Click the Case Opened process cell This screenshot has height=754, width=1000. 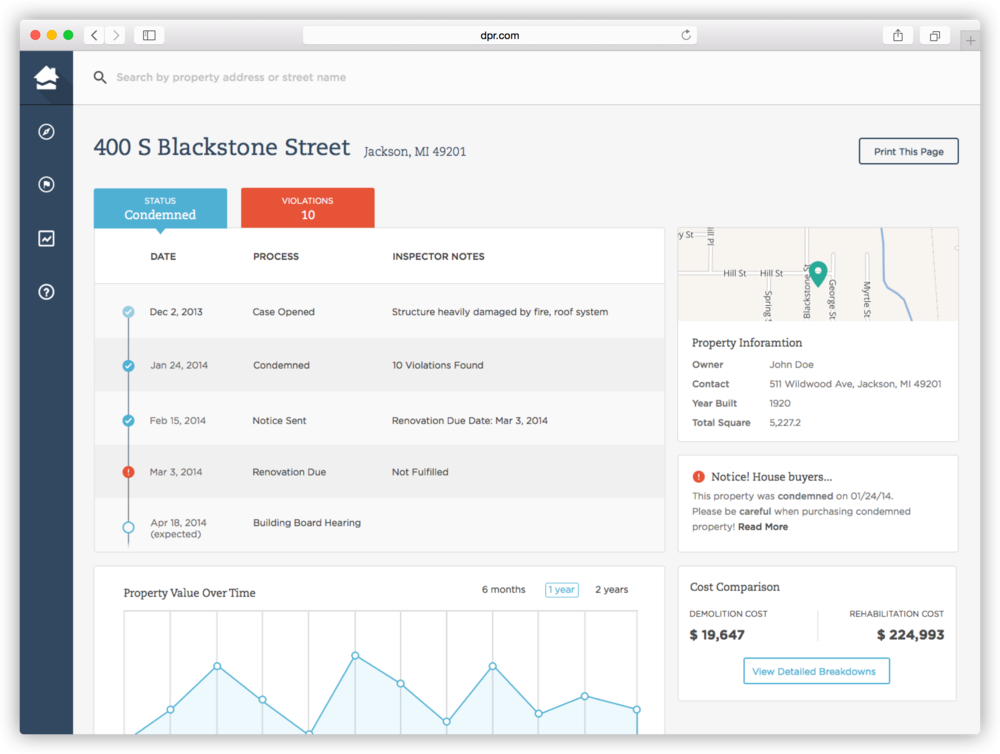[x=283, y=312]
